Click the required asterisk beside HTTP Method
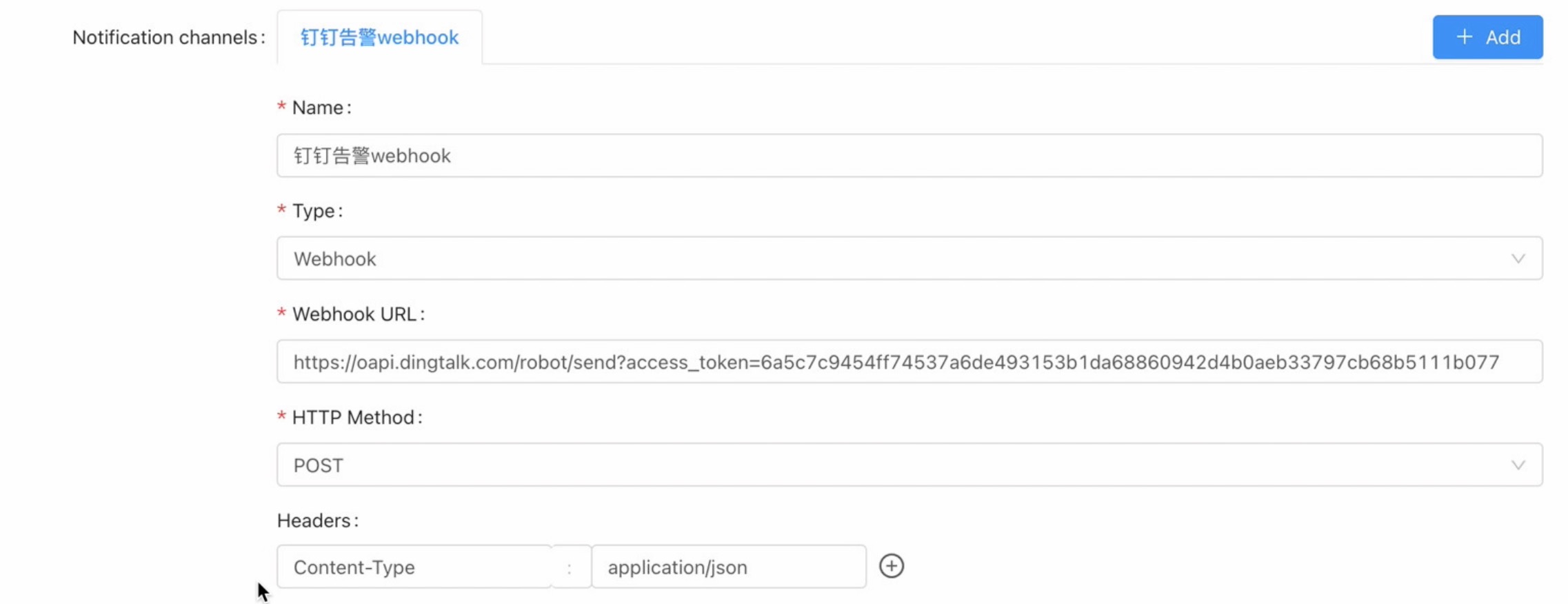The image size is (1568, 604). point(281,416)
